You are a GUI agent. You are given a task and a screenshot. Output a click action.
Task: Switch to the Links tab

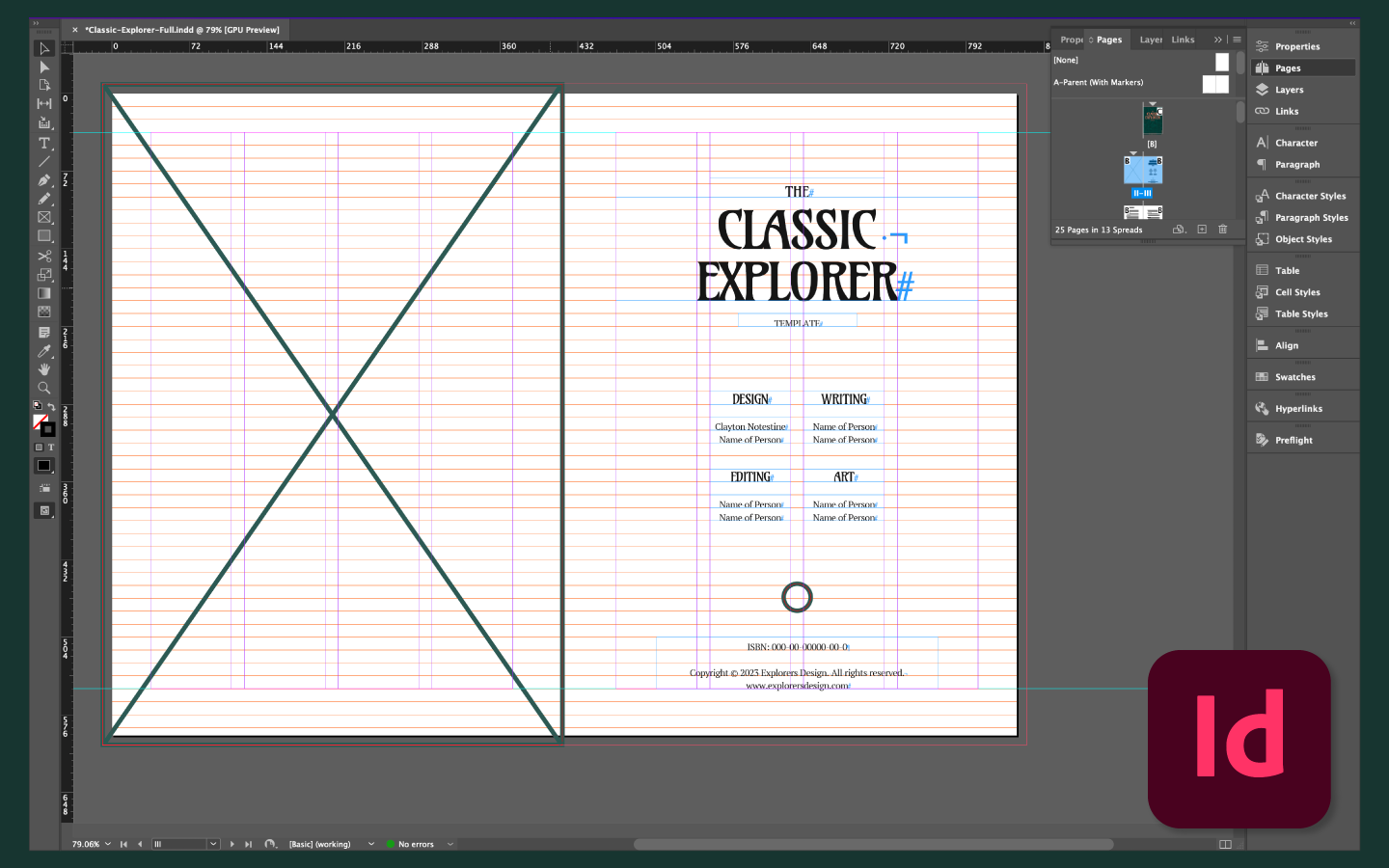(x=1183, y=40)
